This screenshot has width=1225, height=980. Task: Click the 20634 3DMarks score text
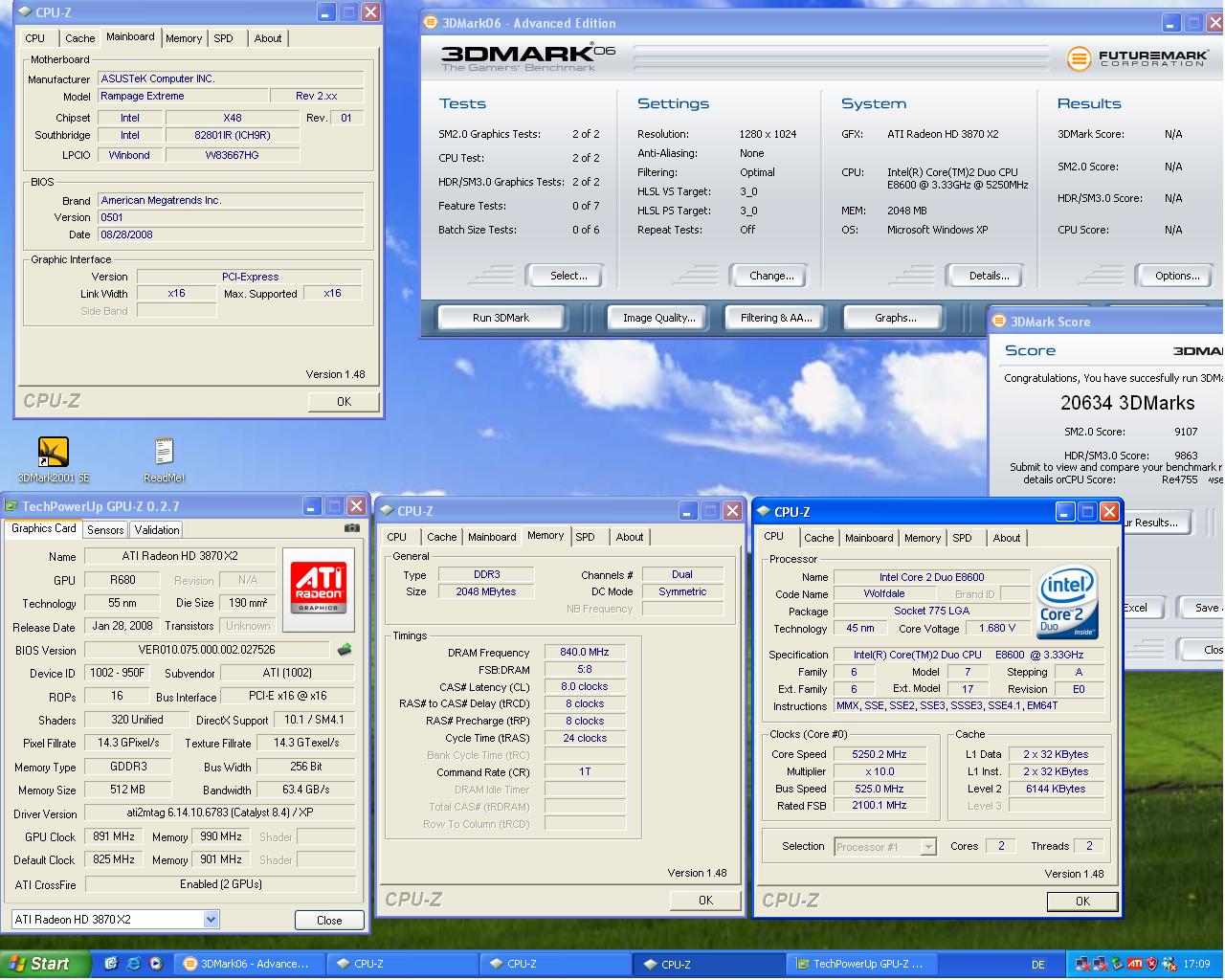[1127, 403]
